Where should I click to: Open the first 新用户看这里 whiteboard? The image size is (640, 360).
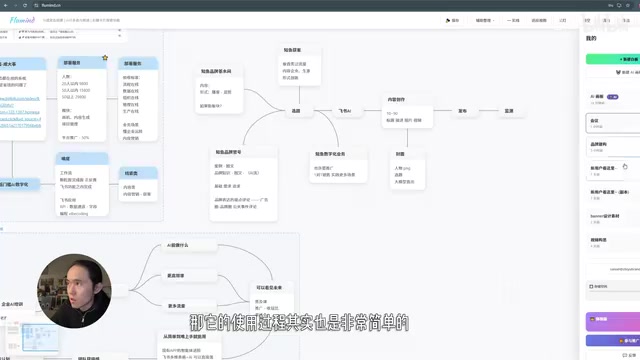click(613, 171)
